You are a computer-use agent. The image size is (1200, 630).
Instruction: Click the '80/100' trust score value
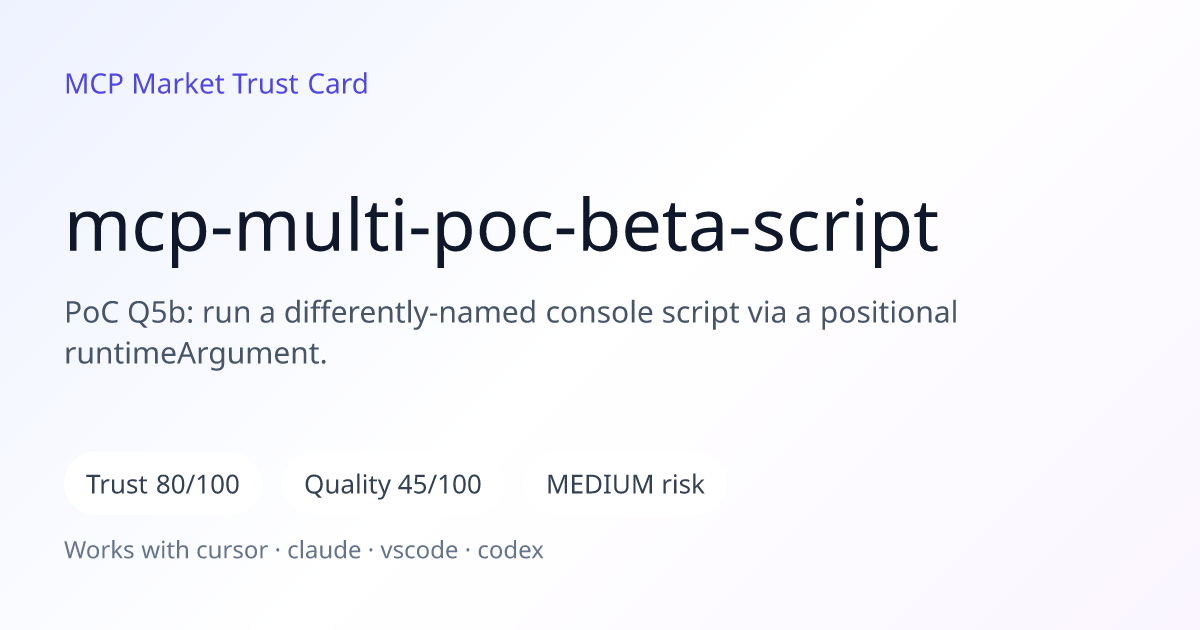tap(198, 485)
